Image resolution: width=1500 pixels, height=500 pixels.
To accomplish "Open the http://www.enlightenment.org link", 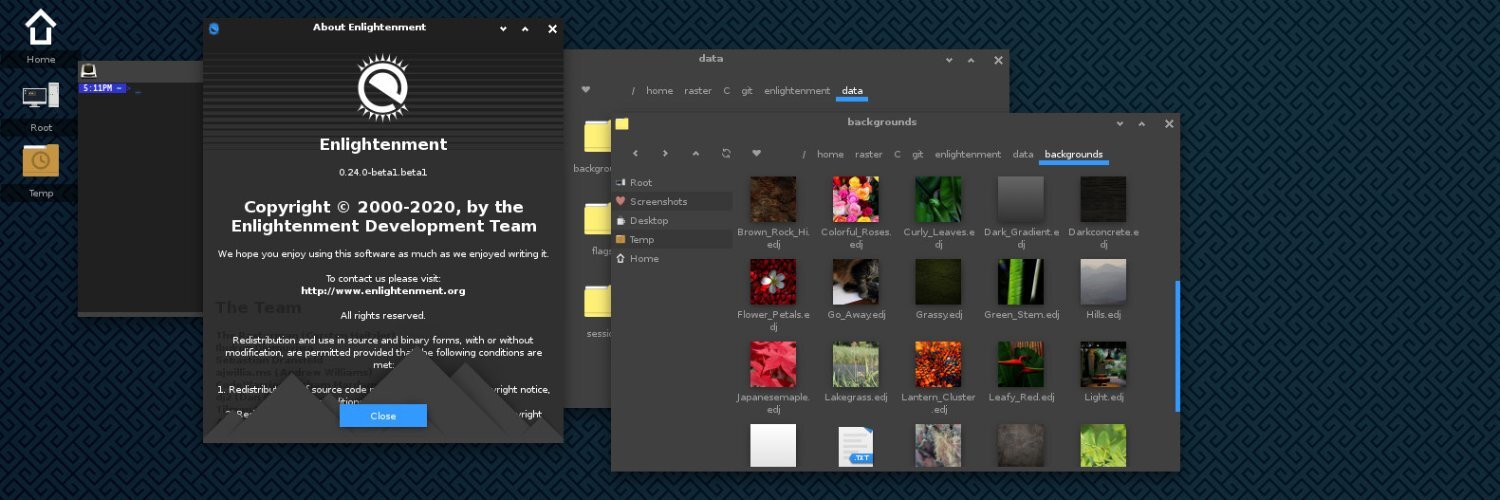I will click(x=383, y=291).
